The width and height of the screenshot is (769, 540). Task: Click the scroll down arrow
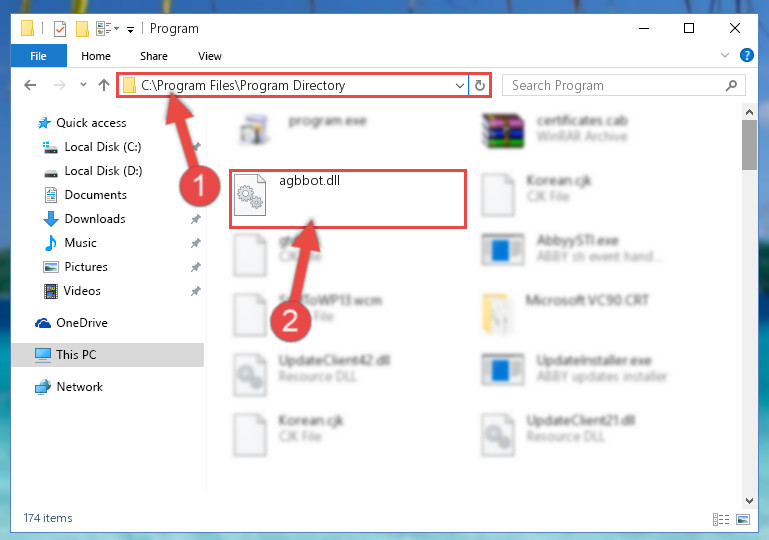coord(749,501)
